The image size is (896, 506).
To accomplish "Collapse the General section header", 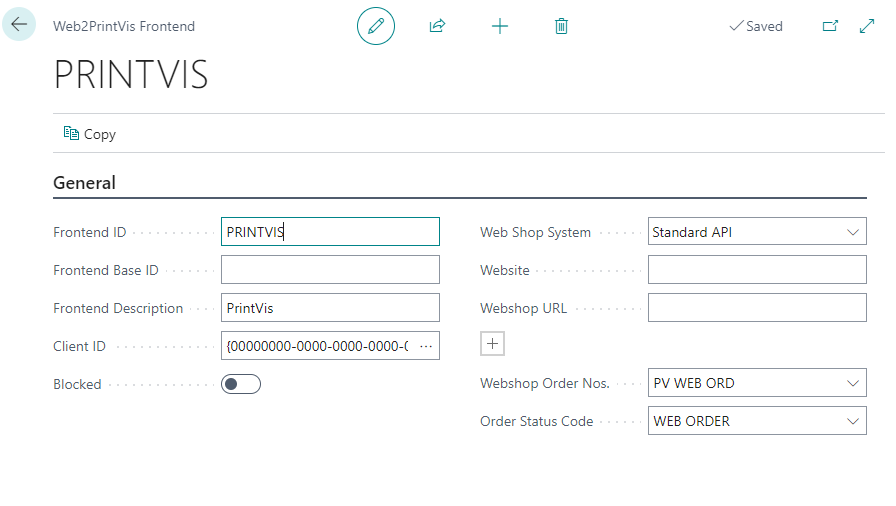I will coord(84,183).
